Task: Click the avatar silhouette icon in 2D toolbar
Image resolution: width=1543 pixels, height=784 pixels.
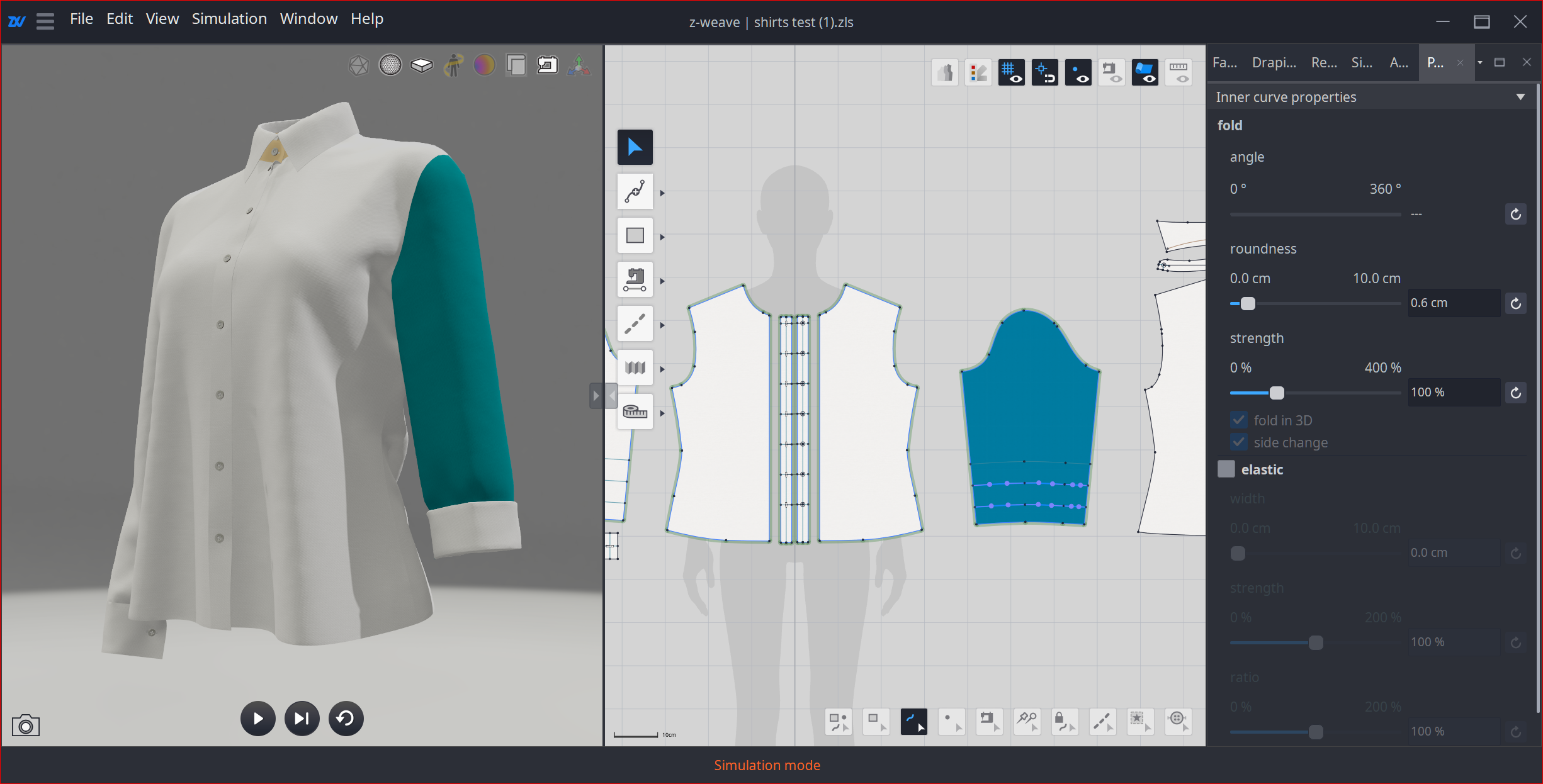Action: coord(945,72)
